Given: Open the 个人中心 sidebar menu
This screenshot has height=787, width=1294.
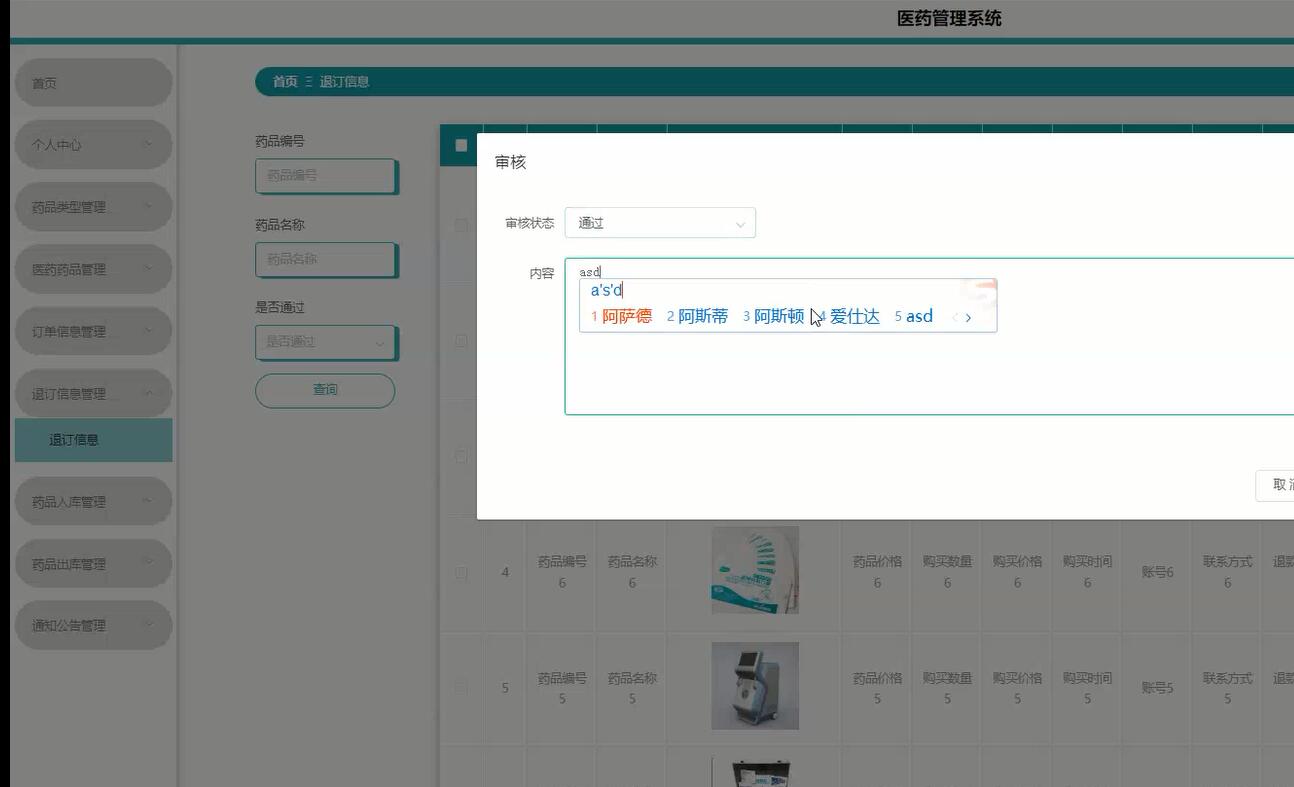Looking at the screenshot, I should pyautogui.click(x=93, y=144).
